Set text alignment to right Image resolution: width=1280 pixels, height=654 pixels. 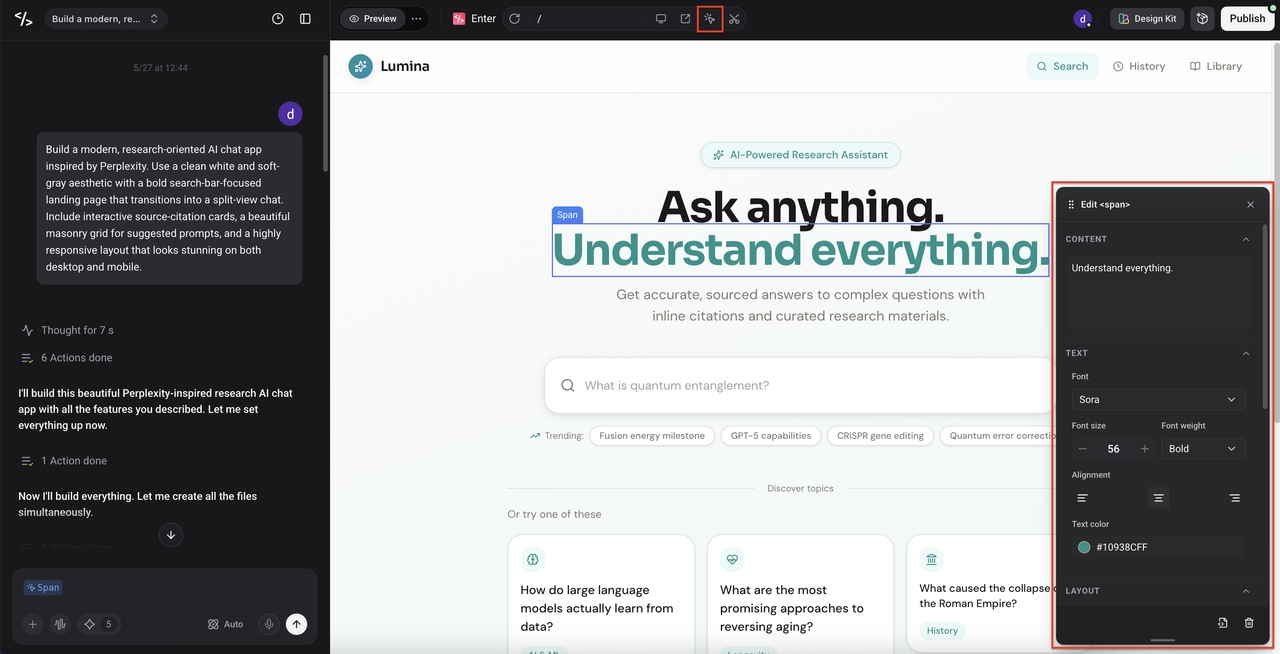coord(1234,498)
